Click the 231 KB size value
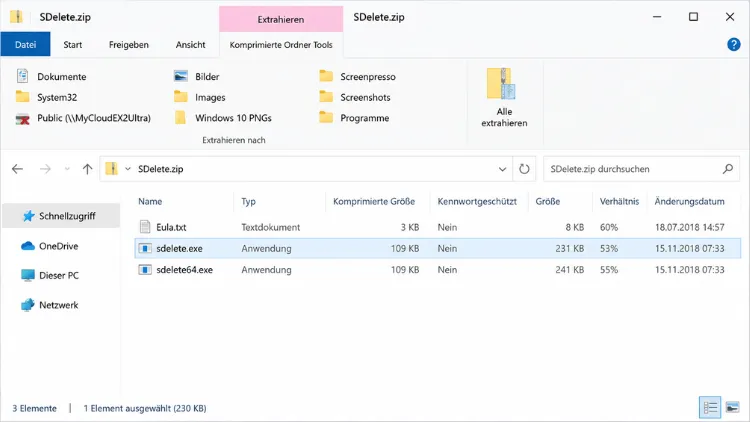The image size is (750, 422). pyautogui.click(x=570, y=248)
